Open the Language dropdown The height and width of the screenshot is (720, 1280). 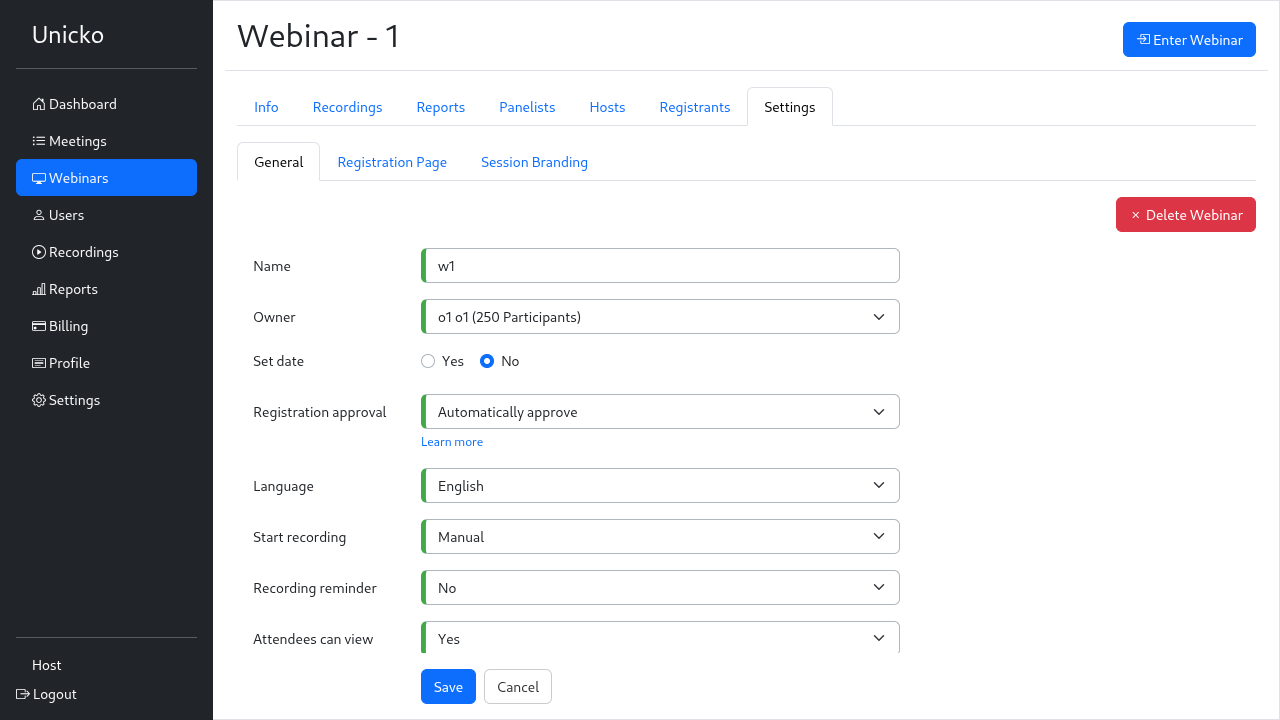pos(660,486)
